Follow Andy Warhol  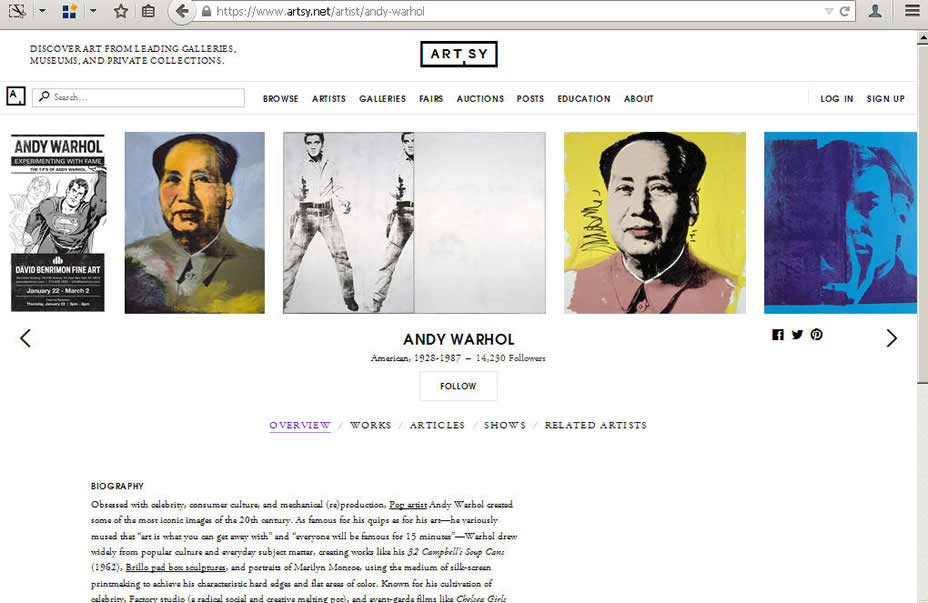click(458, 386)
